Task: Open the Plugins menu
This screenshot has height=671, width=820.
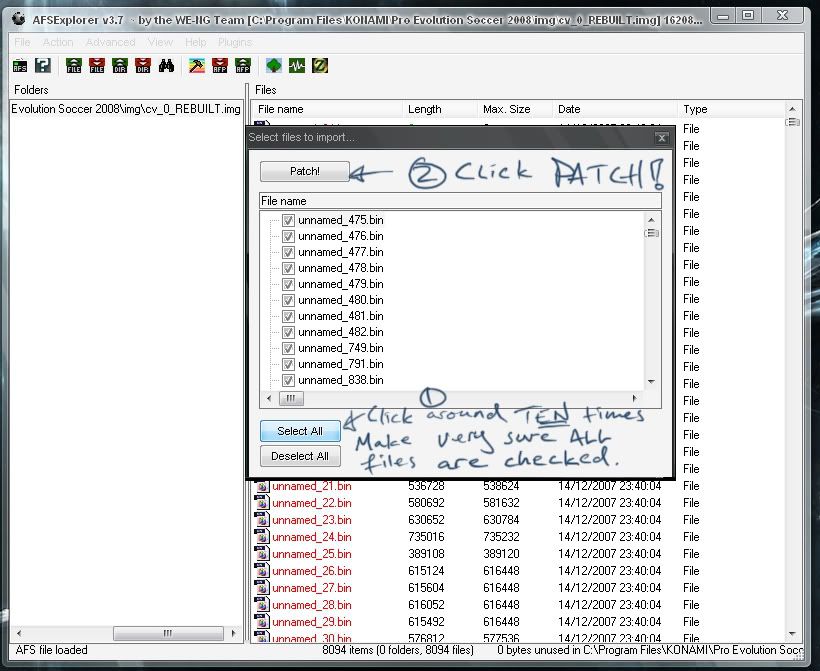Action: [235, 42]
